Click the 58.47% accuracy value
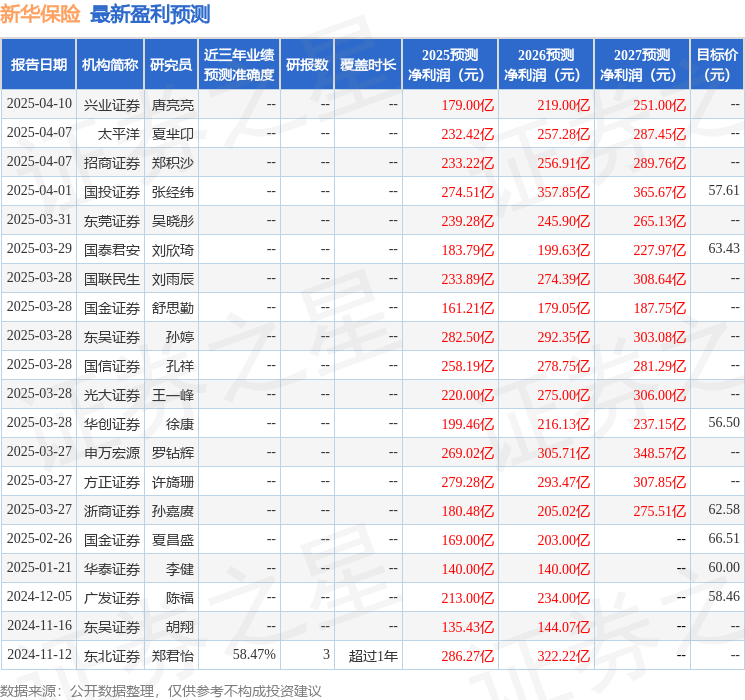745x700 pixels. point(254,654)
